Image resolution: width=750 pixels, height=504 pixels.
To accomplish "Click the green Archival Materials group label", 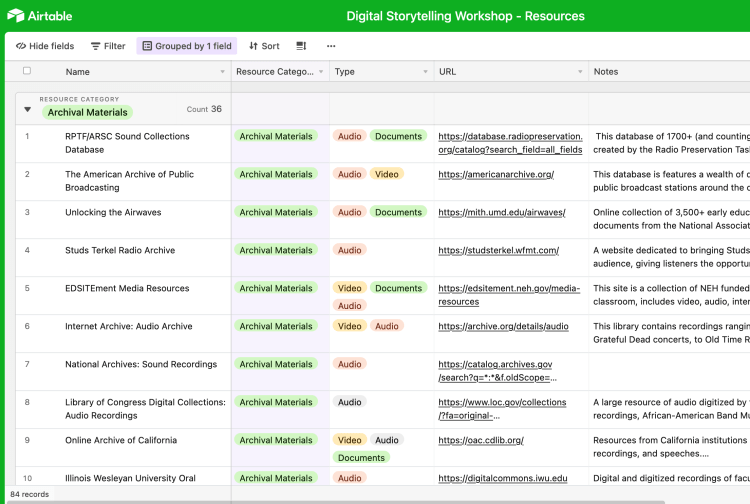I will [x=87, y=113].
